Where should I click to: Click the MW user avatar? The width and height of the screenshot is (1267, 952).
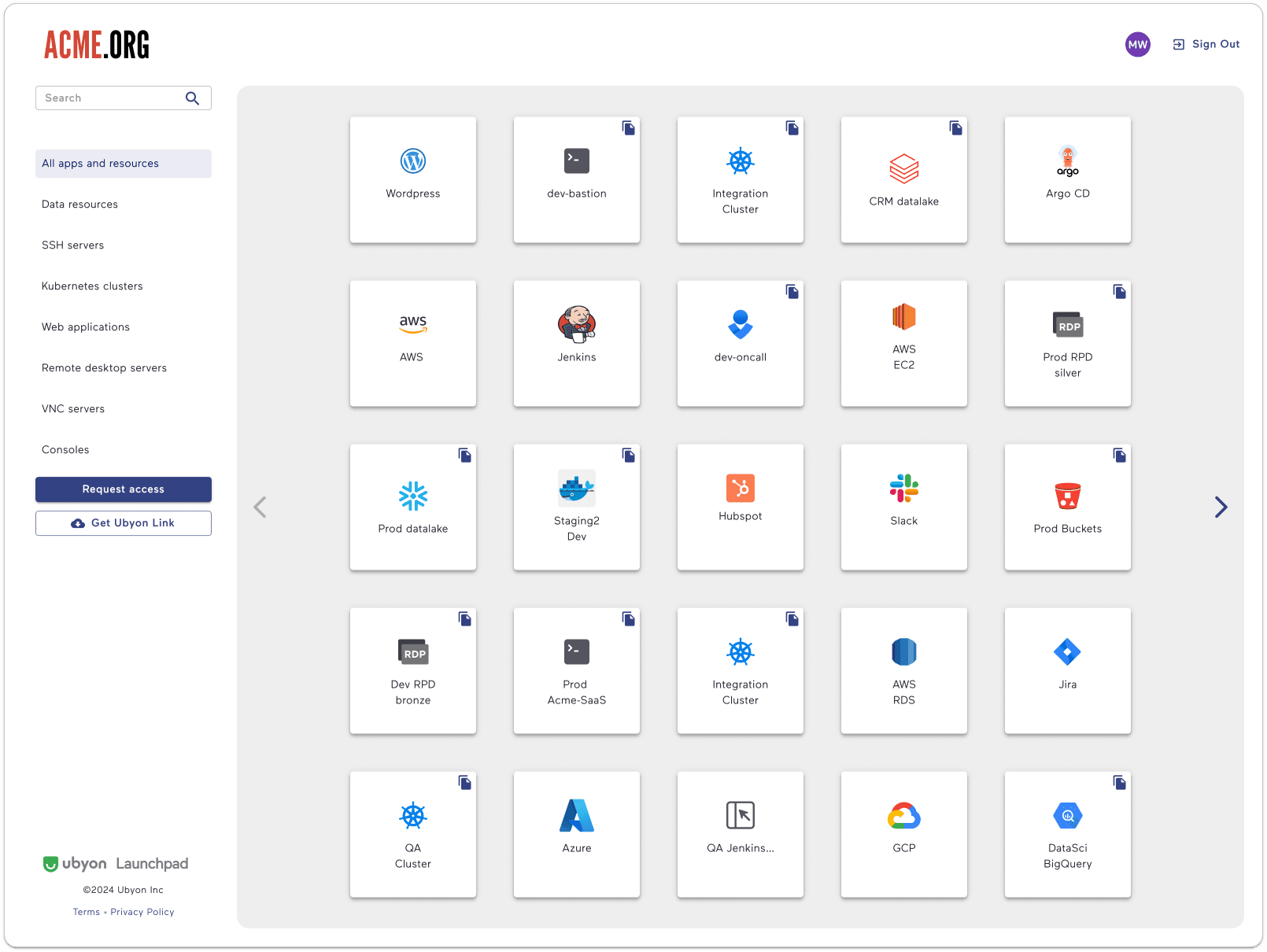[x=1138, y=45]
